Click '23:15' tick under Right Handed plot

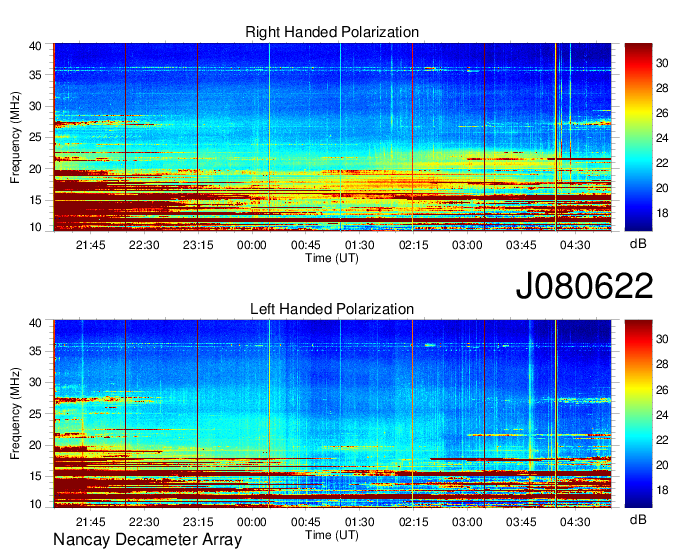pyautogui.click(x=198, y=245)
